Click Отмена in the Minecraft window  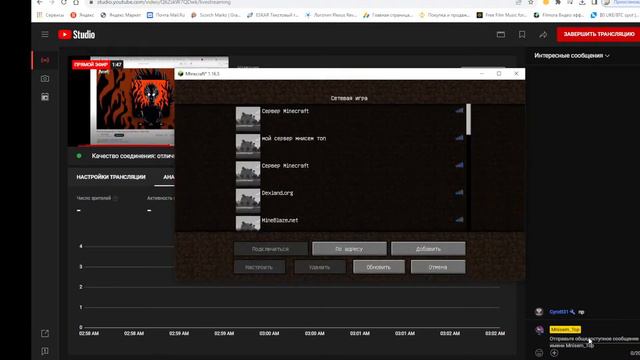click(x=438, y=267)
